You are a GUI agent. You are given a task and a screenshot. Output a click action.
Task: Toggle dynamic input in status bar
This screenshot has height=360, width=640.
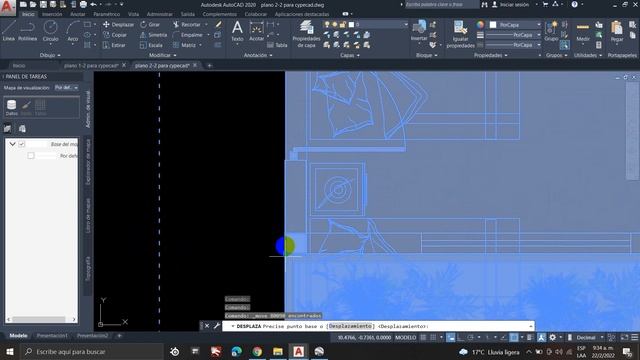pos(451,338)
